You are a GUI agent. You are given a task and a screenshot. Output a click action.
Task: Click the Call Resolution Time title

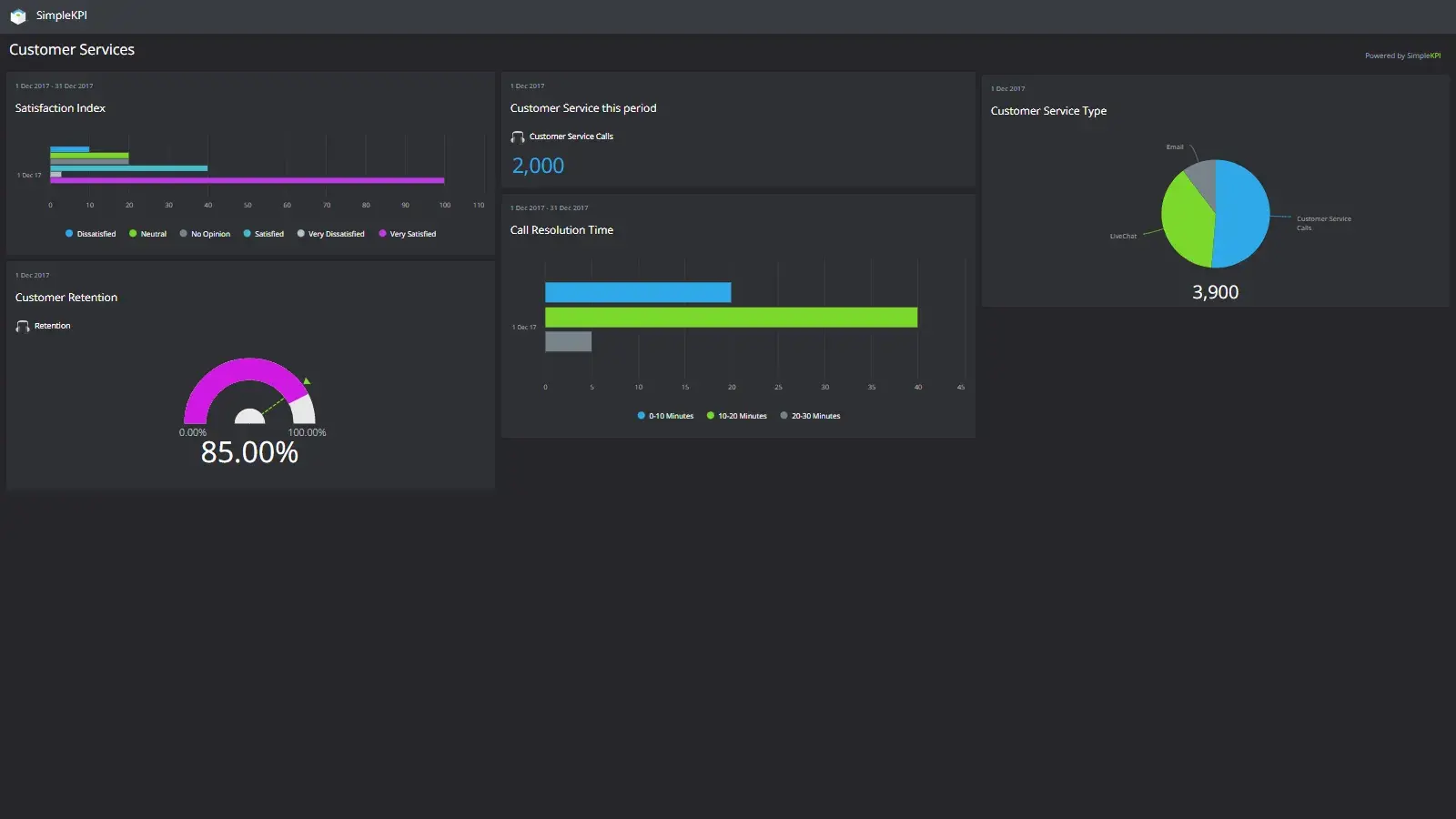click(561, 230)
